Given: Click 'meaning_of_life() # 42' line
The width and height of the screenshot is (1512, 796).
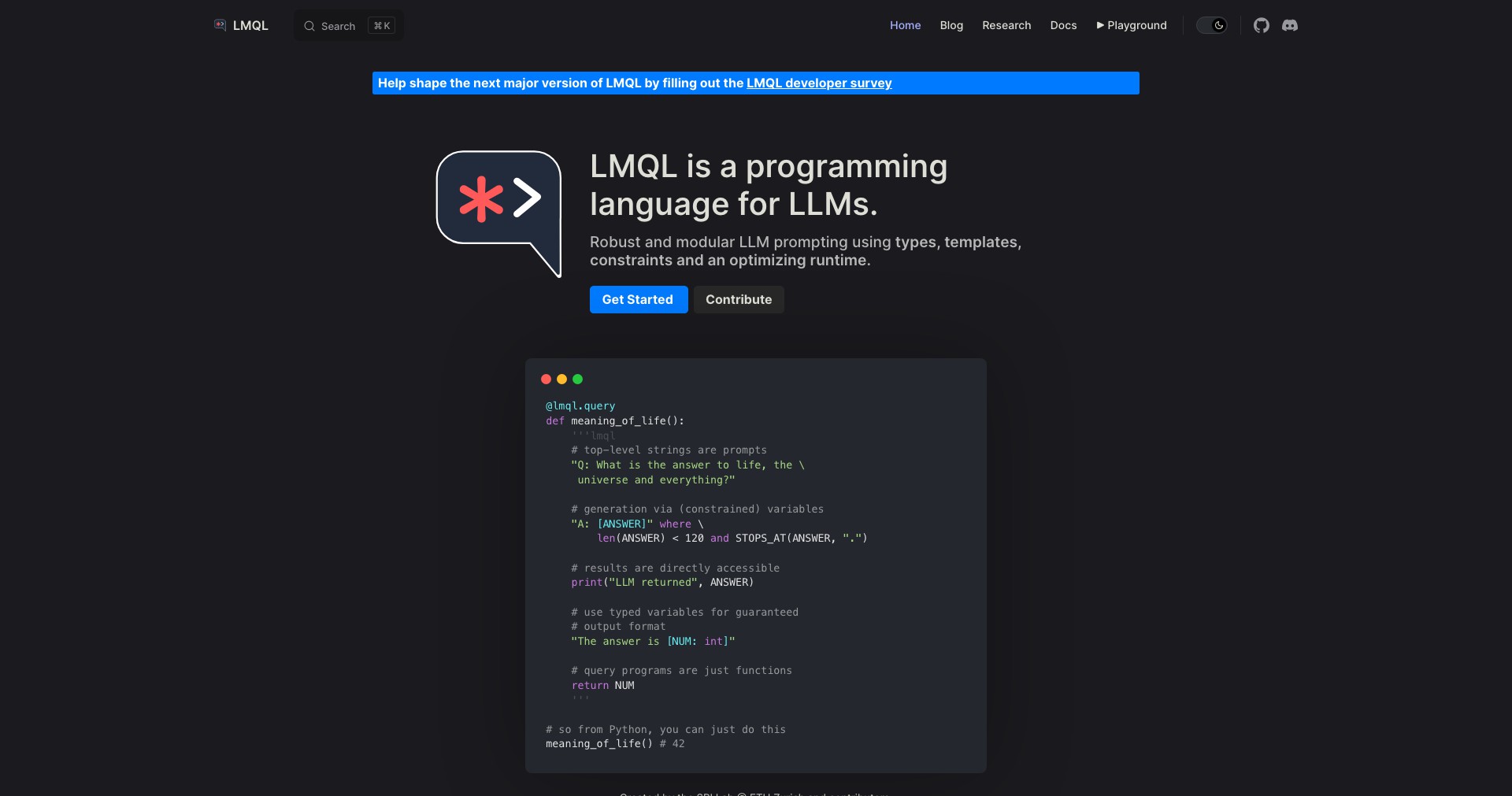Looking at the screenshot, I should (615, 744).
